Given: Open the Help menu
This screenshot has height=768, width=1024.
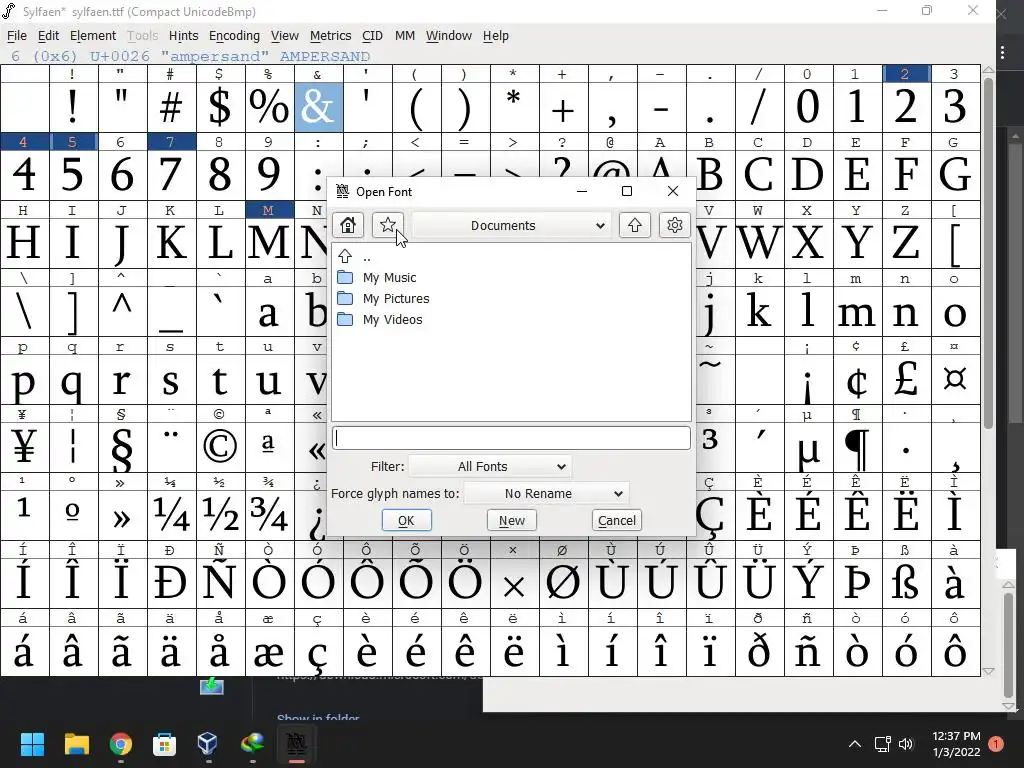Looking at the screenshot, I should coord(496,36).
